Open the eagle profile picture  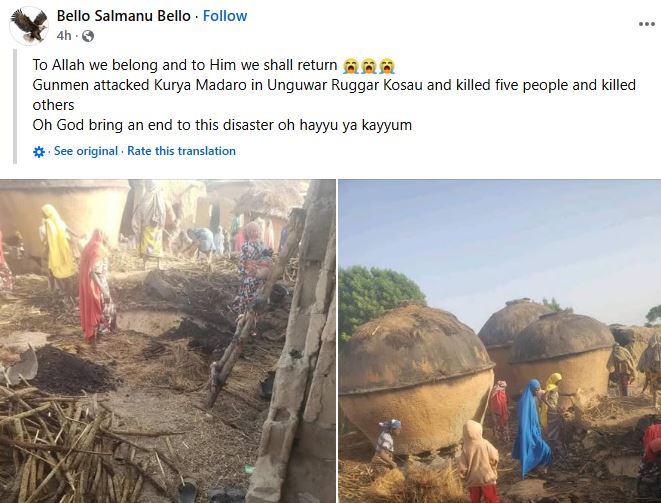(29, 25)
